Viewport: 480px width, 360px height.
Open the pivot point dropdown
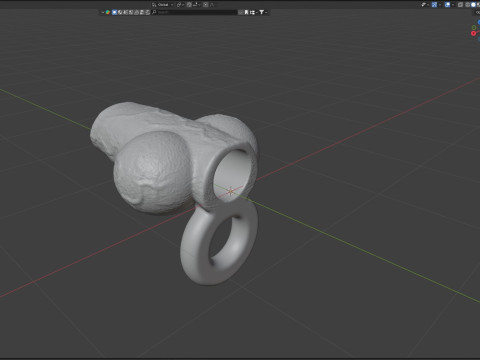pos(180,5)
